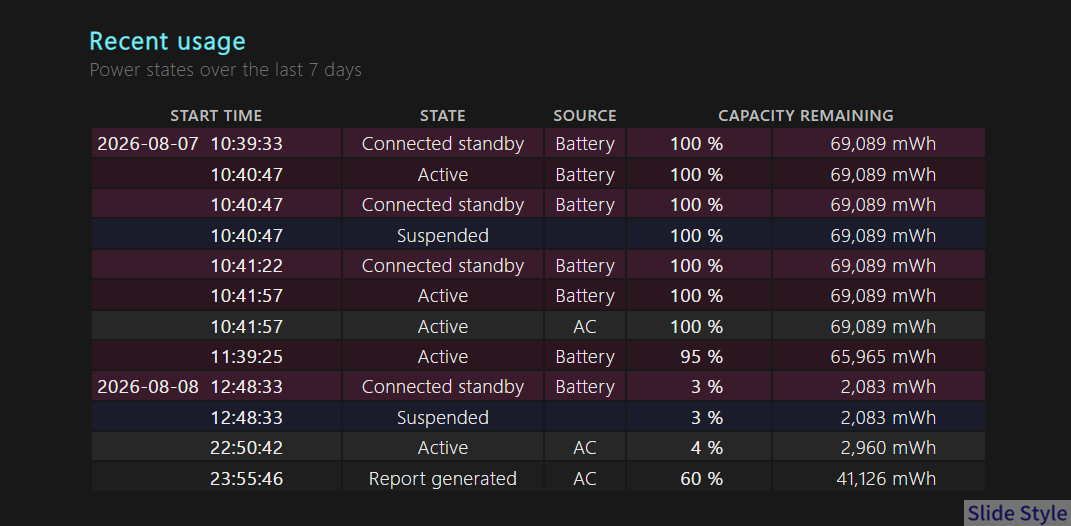The height and width of the screenshot is (526, 1071).
Task: Click the 95 % capacity cell
Action: (699, 357)
